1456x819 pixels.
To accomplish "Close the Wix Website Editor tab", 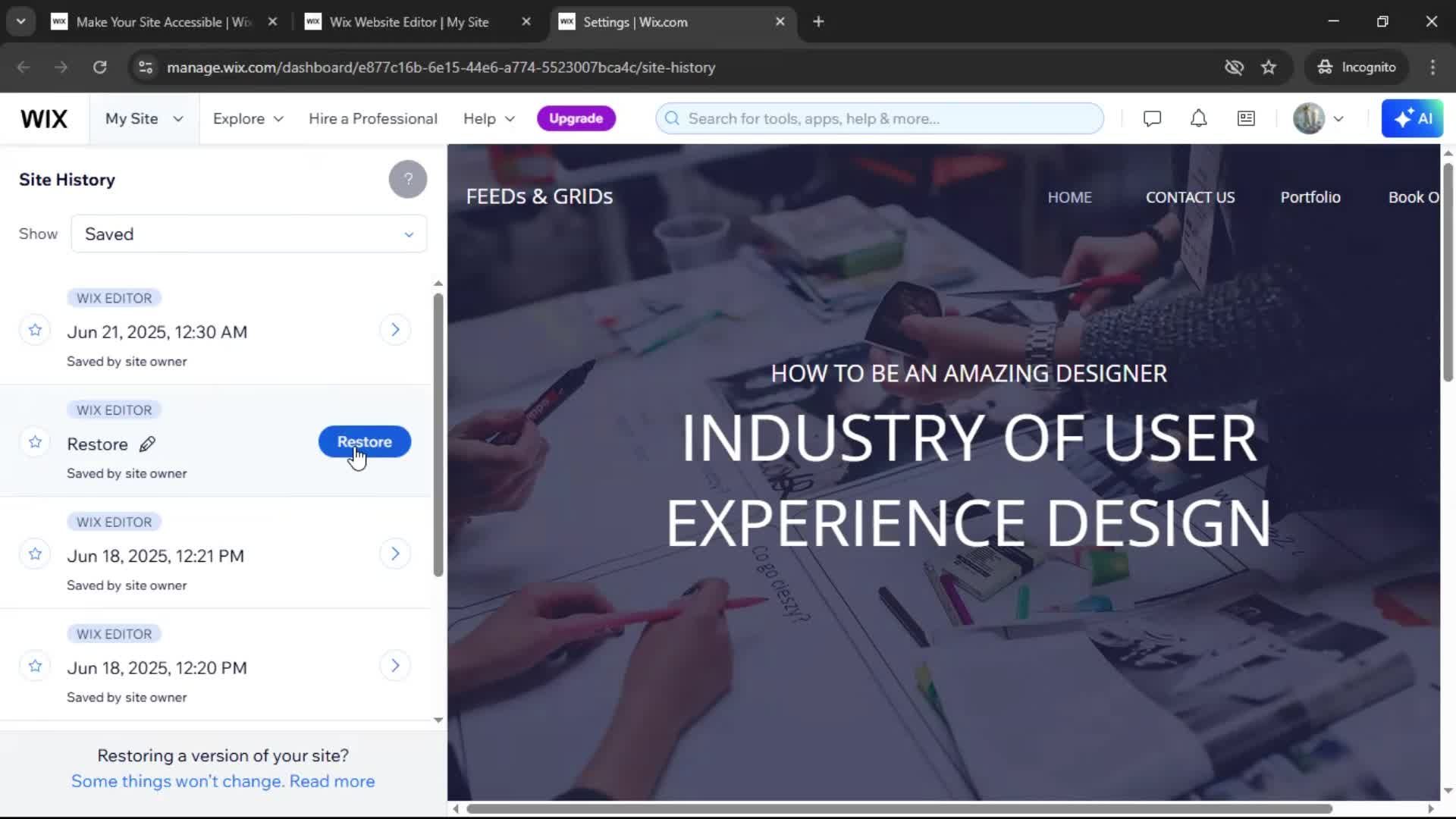I will [x=526, y=22].
